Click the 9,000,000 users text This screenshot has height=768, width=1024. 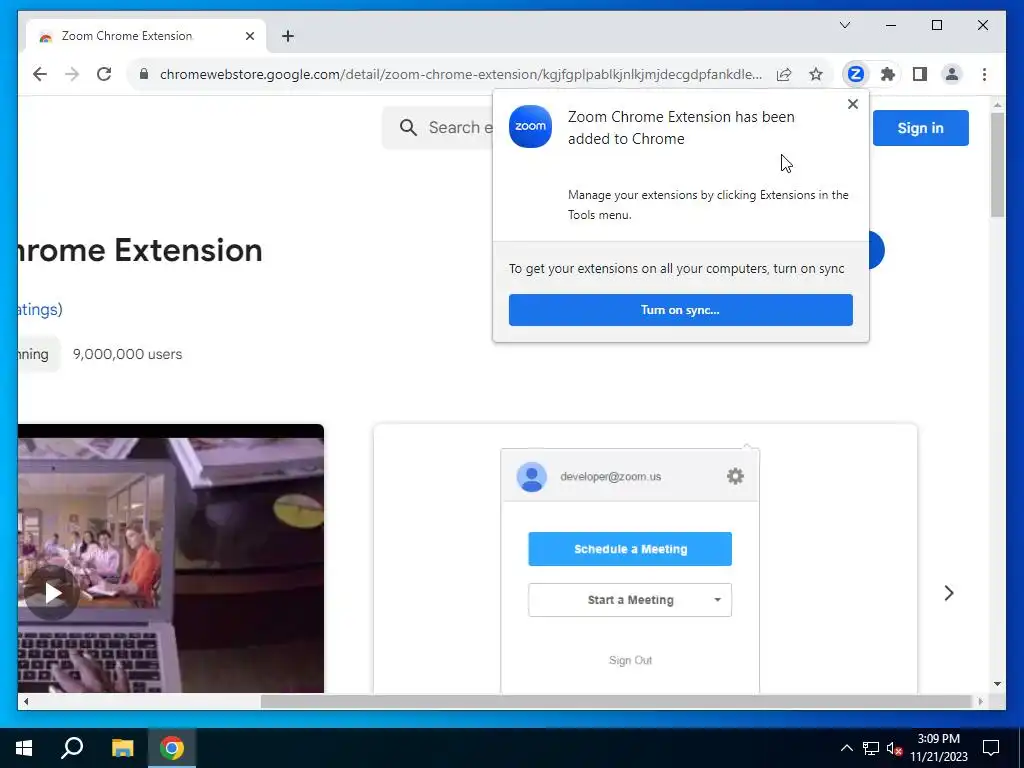click(x=127, y=354)
